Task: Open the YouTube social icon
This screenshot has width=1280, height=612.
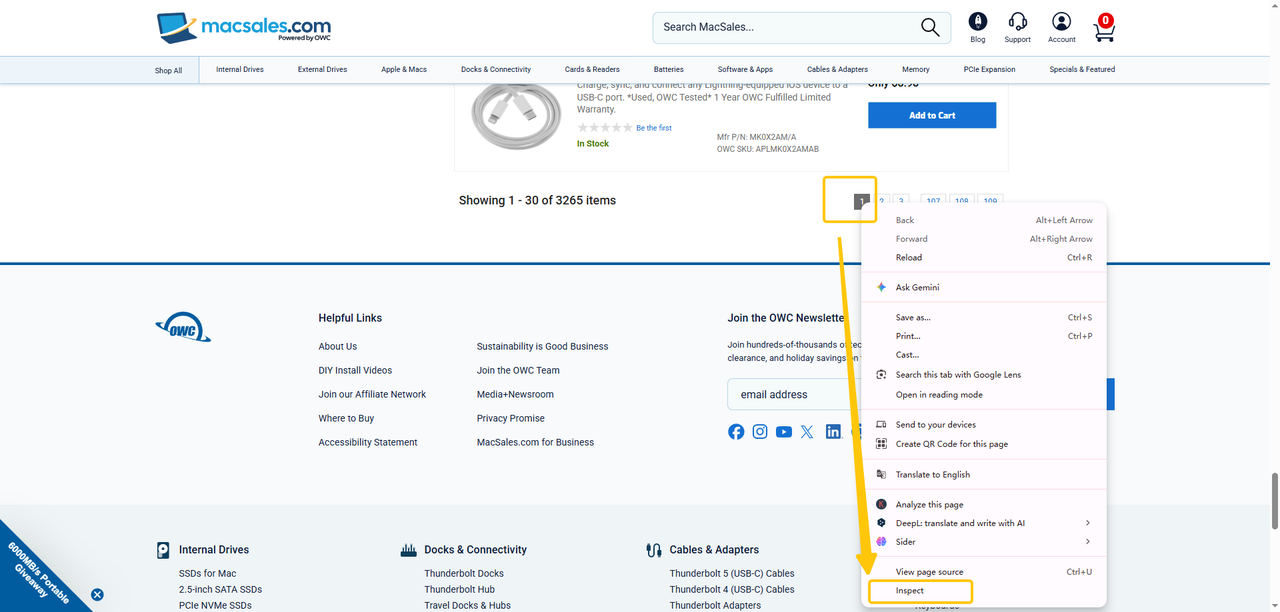Action: (x=784, y=432)
